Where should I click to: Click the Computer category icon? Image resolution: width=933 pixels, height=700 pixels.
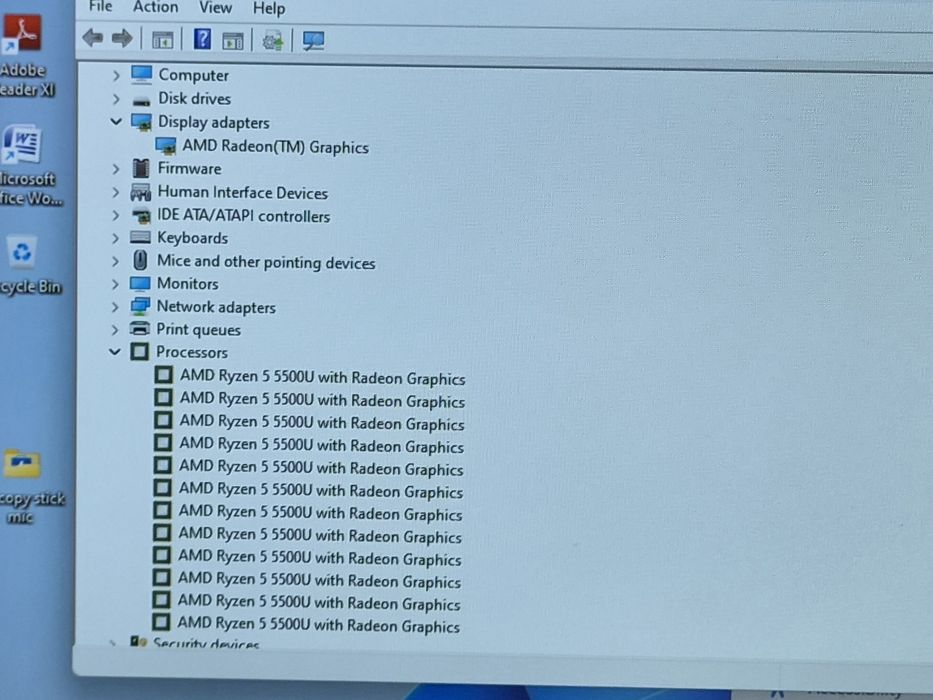pos(141,74)
